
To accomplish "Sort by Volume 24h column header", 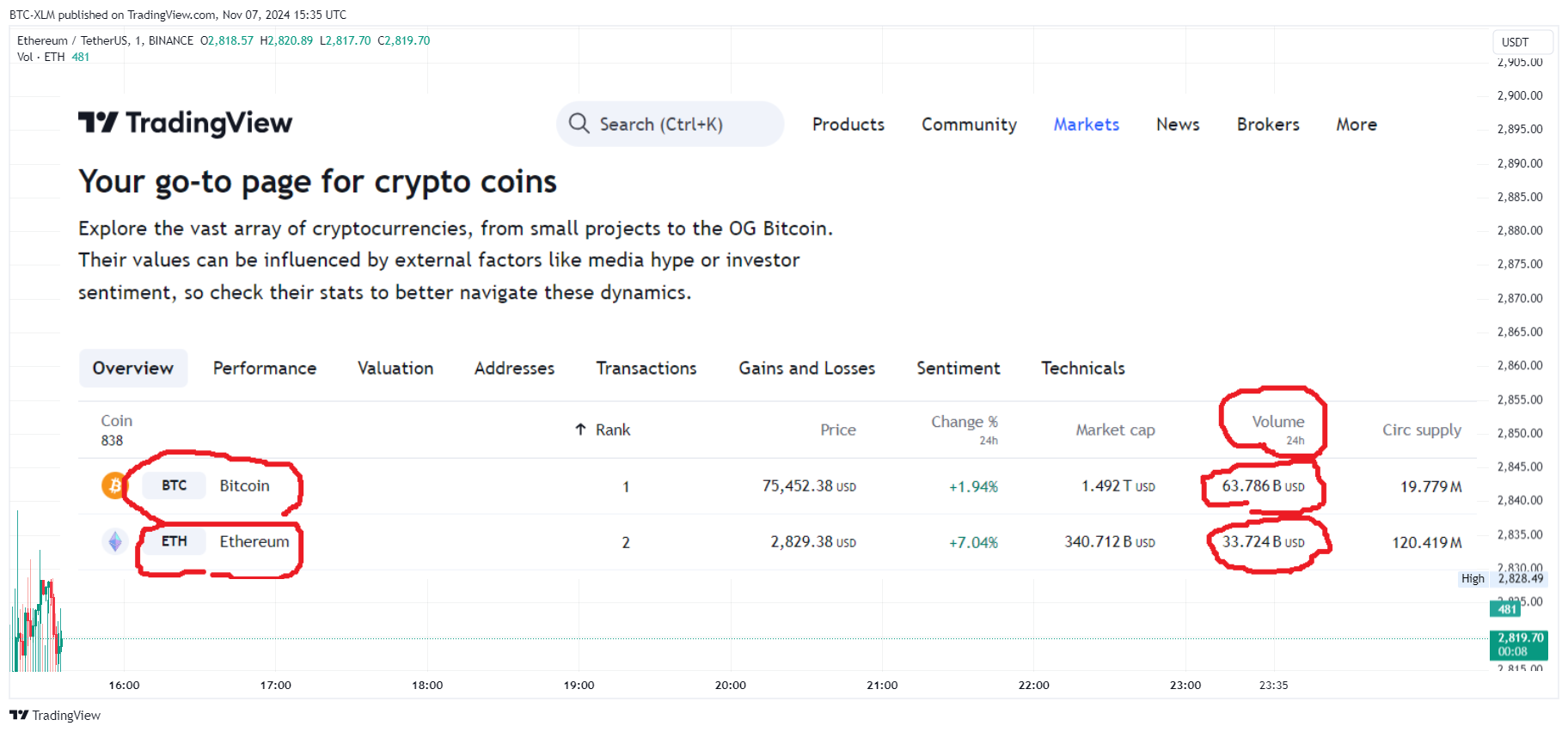I will tap(1278, 430).
